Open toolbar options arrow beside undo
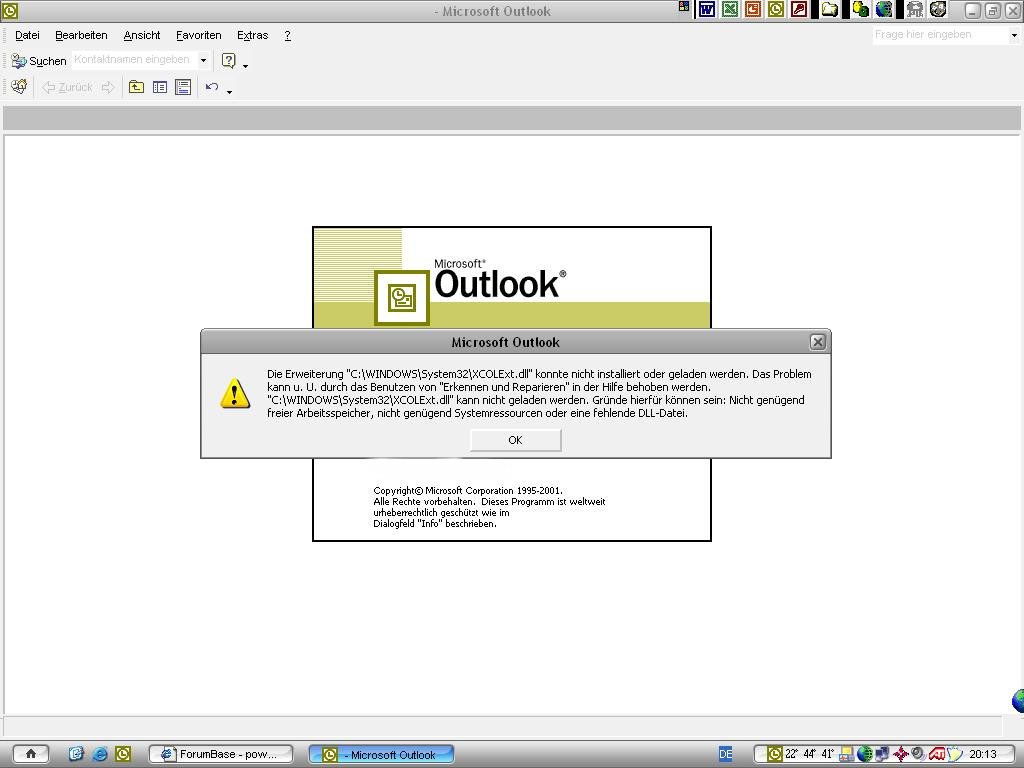1024x768 pixels. [x=229, y=92]
